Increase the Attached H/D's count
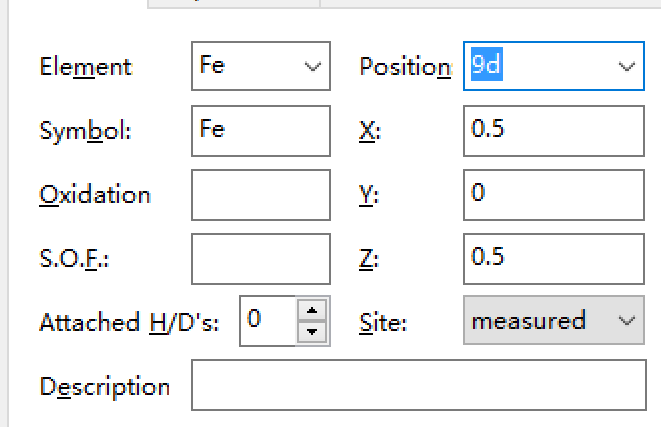Image resolution: width=661 pixels, height=427 pixels. pos(313,311)
